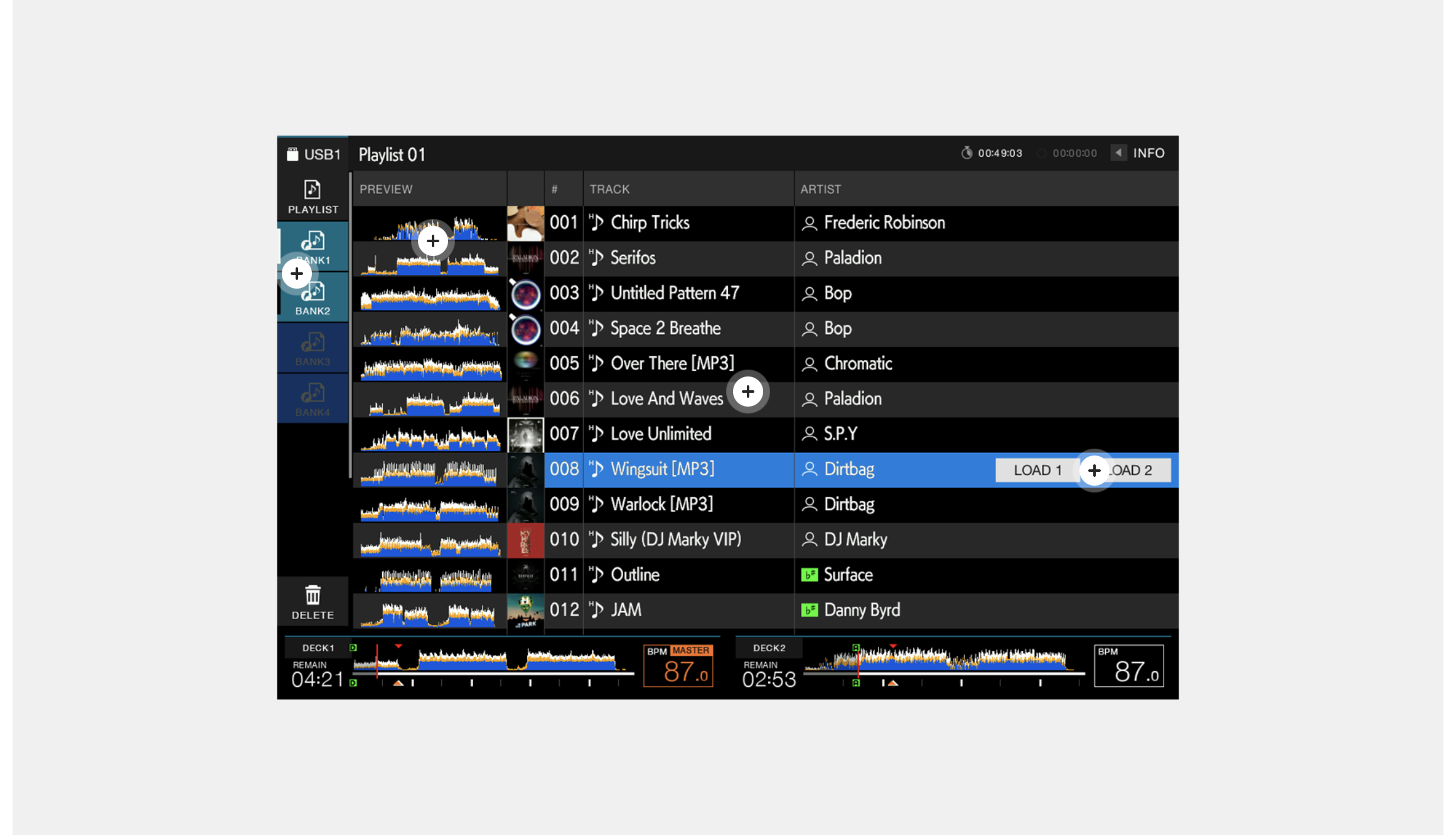This screenshot has height=837, width=1456.
Task: Click the PREVIEW column header
Action: tap(429, 189)
